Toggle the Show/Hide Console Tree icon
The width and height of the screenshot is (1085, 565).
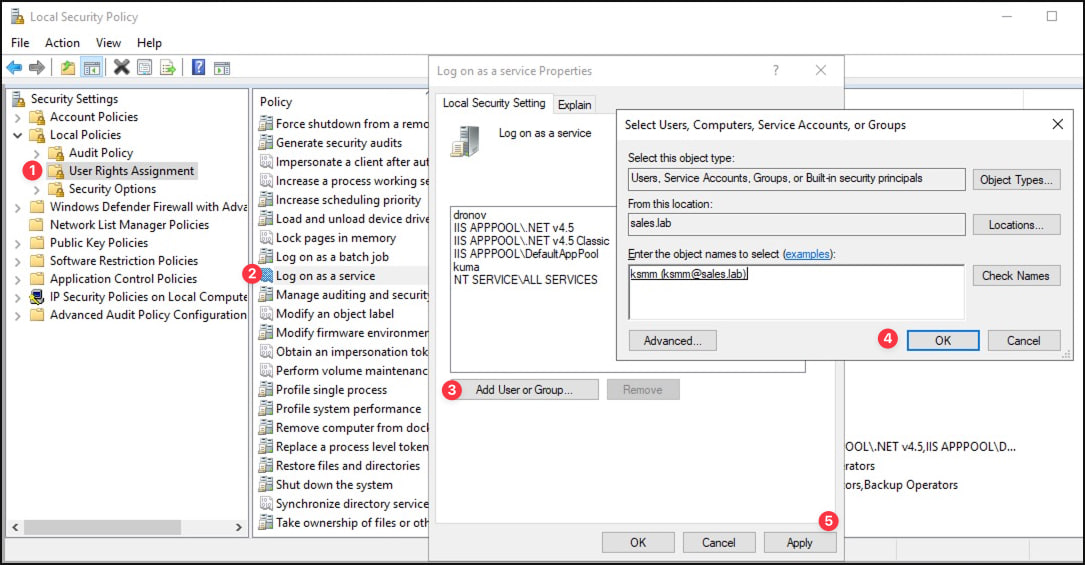(91, 67)
